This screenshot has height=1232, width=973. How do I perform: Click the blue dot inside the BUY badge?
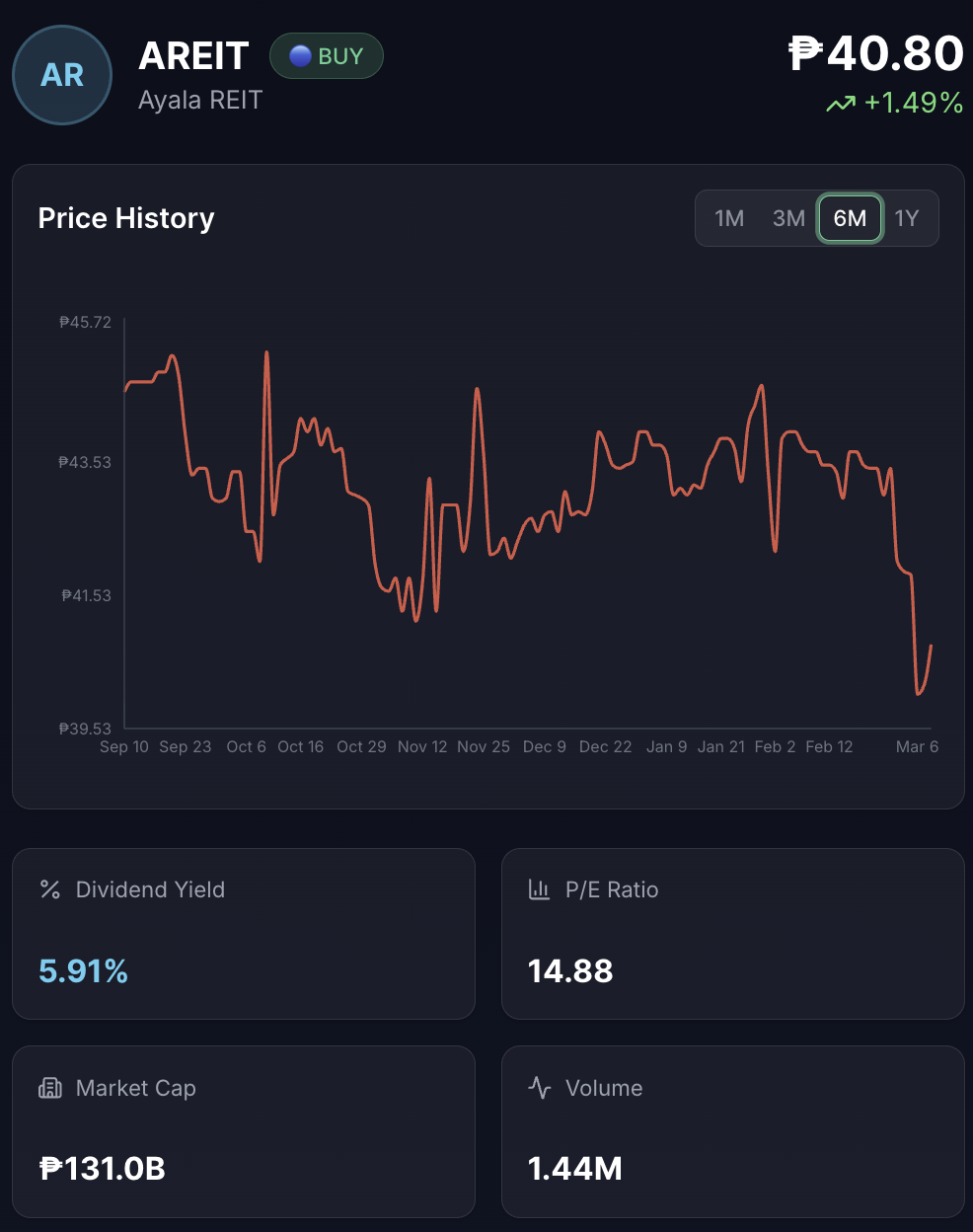[x=299, y=56]
